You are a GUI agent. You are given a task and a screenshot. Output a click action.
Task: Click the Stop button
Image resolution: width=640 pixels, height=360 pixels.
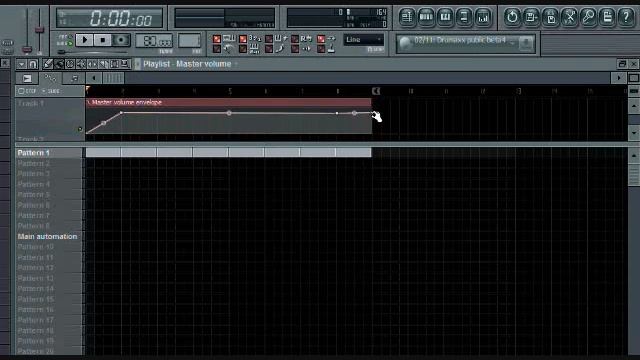pyautogui.click(x=102, y=40)
